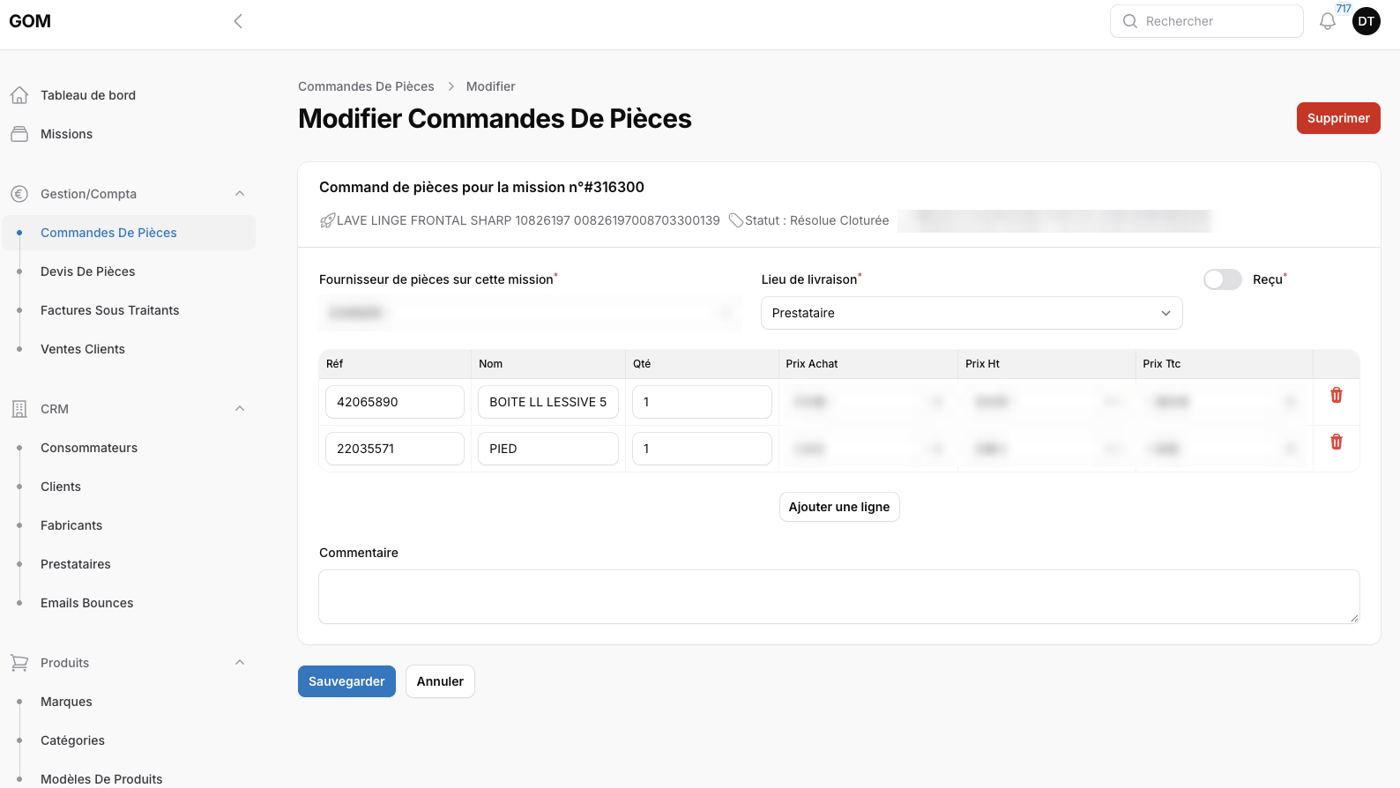
Task: Click the Nom field BOITE LL LESSIVE
Action: (548, 402)
